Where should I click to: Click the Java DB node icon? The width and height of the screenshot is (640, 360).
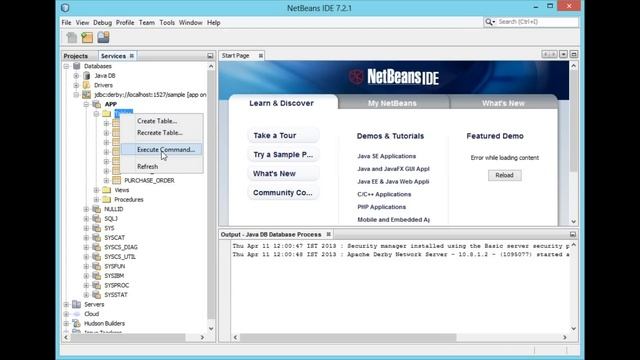pyautogui.click(x=87, y=76)
